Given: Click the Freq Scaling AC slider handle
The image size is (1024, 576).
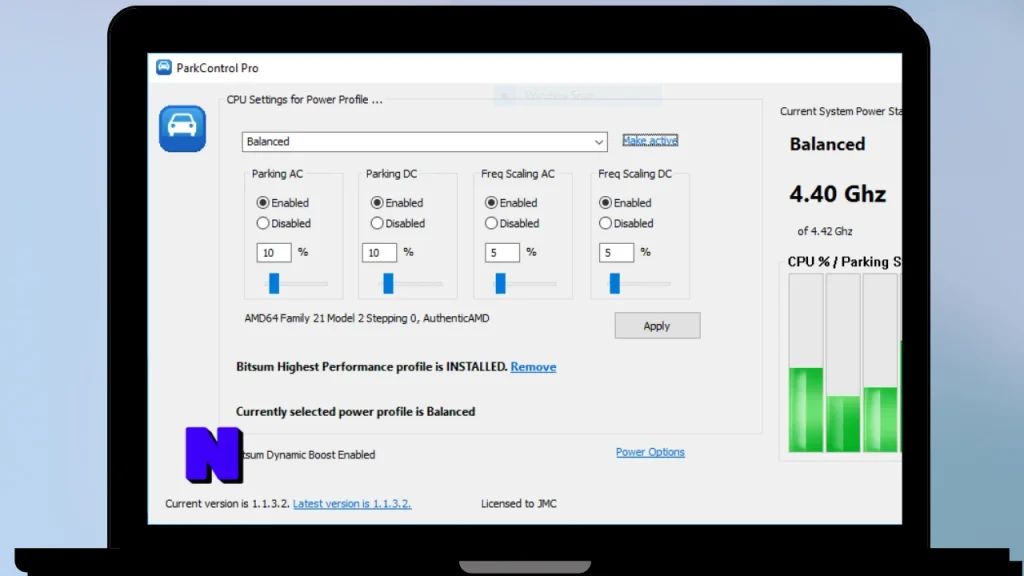Looking at the screenshot, I should pyautogui.click(x=501, y=283).
